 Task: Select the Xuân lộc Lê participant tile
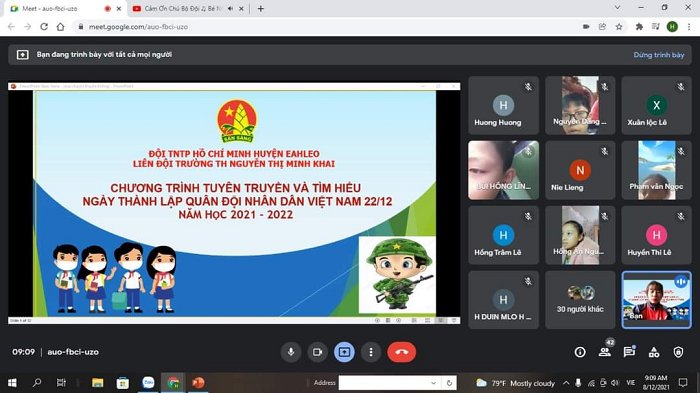[656, 105]
